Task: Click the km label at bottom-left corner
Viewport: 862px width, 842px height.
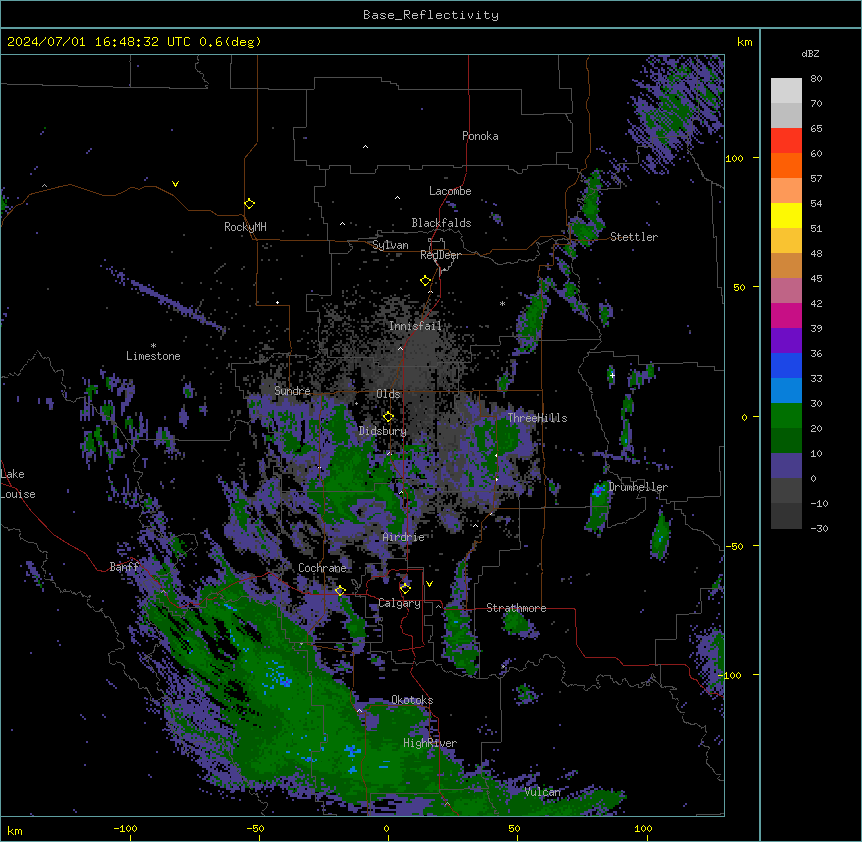Action: click(15, 831)
